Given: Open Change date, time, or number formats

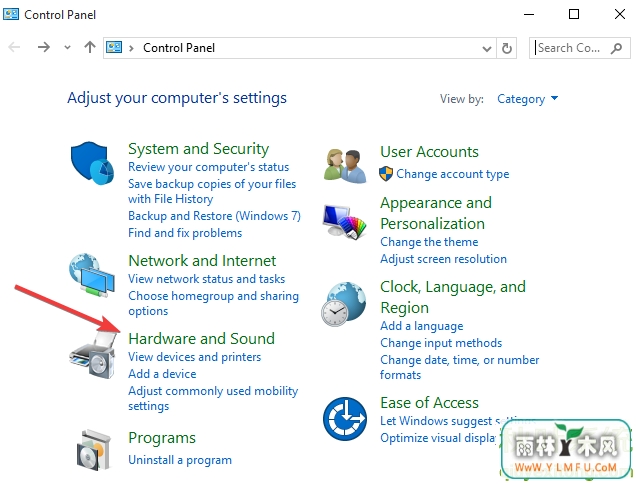Looking at the screenshot, I should 460,367.
